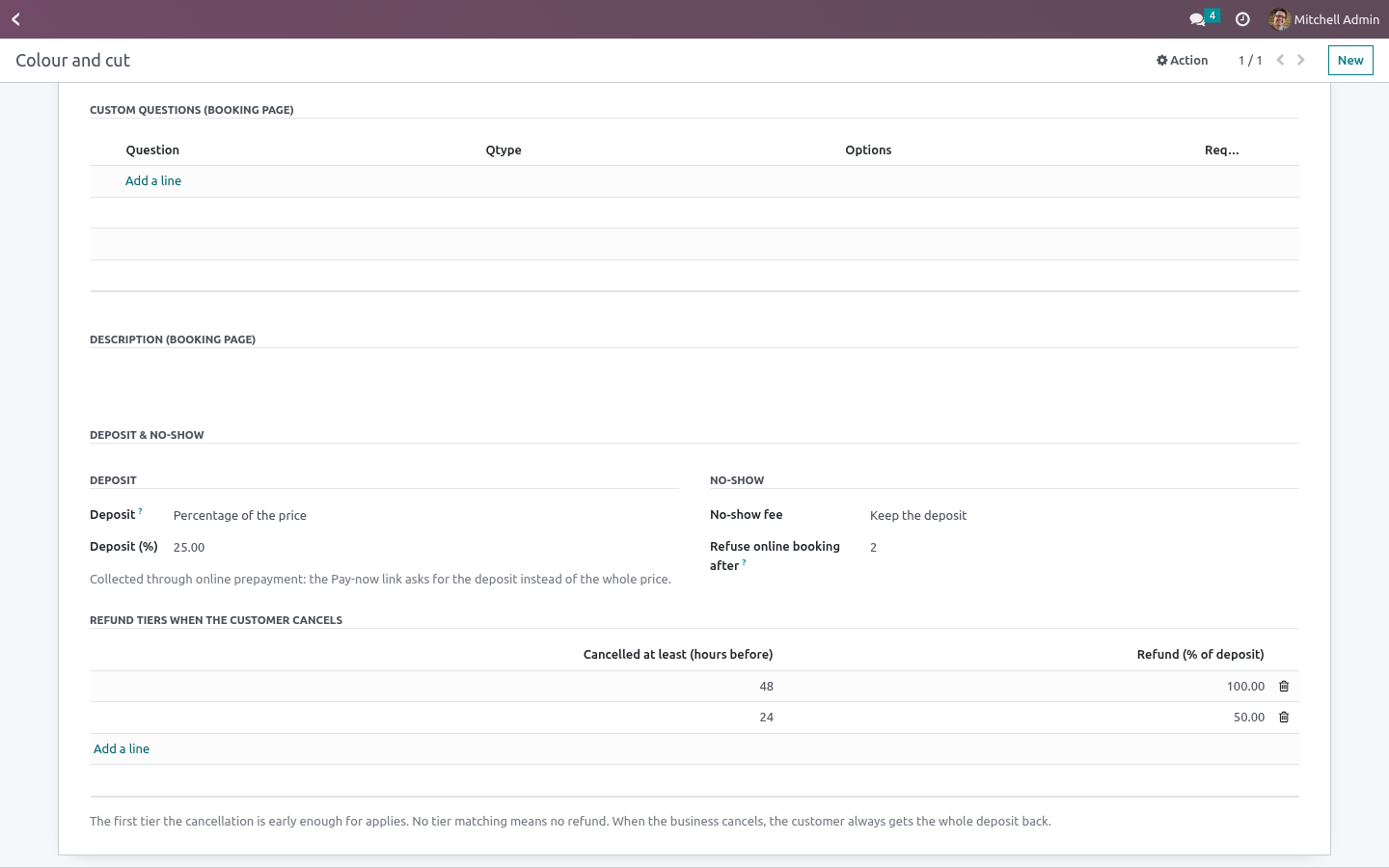Edit the 48 hours cell
Viewport: 1389px width, 868px height.
point(435,687)
